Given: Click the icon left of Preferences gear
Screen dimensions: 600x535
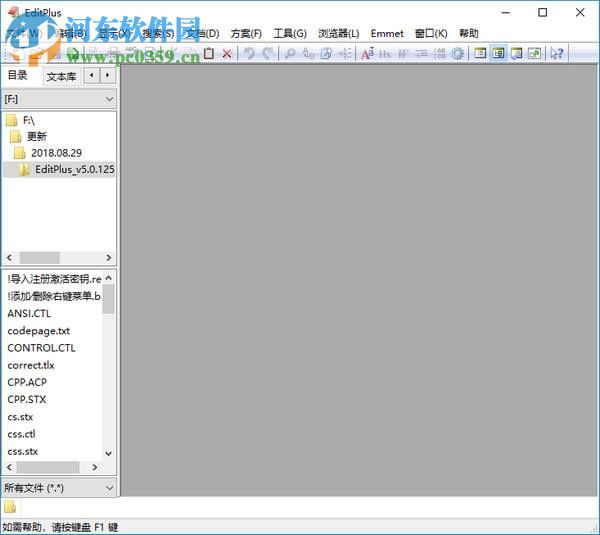Looking at the screenshot, I should [x=439, y=54].
